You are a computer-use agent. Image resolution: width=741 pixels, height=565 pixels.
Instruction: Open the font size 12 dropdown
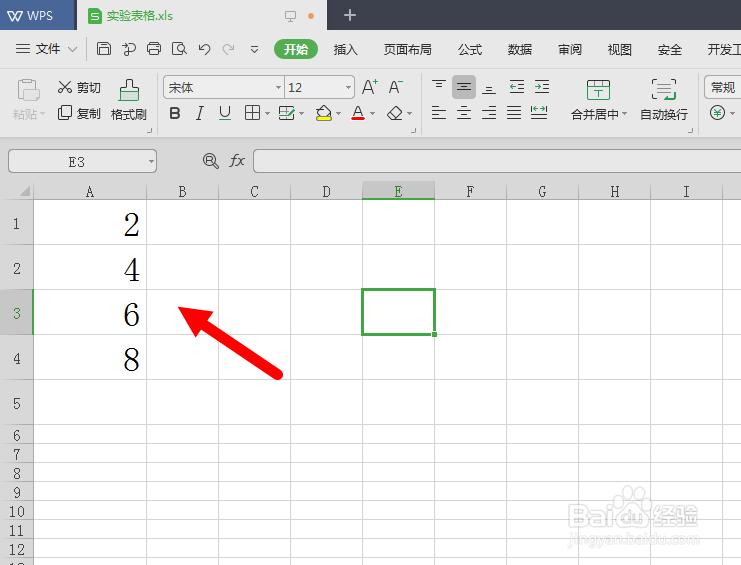(348, 87)
